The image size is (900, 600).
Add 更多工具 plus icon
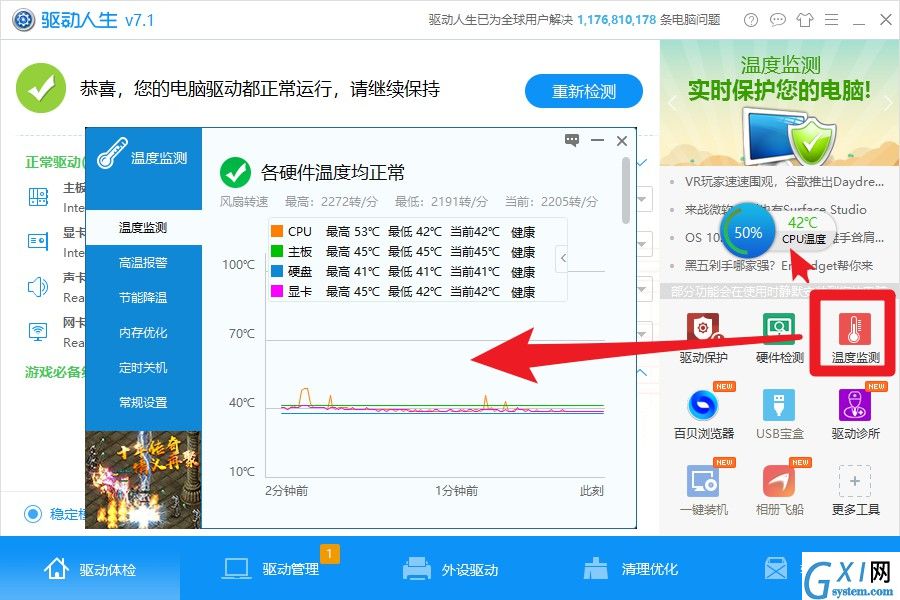(855, 481)
